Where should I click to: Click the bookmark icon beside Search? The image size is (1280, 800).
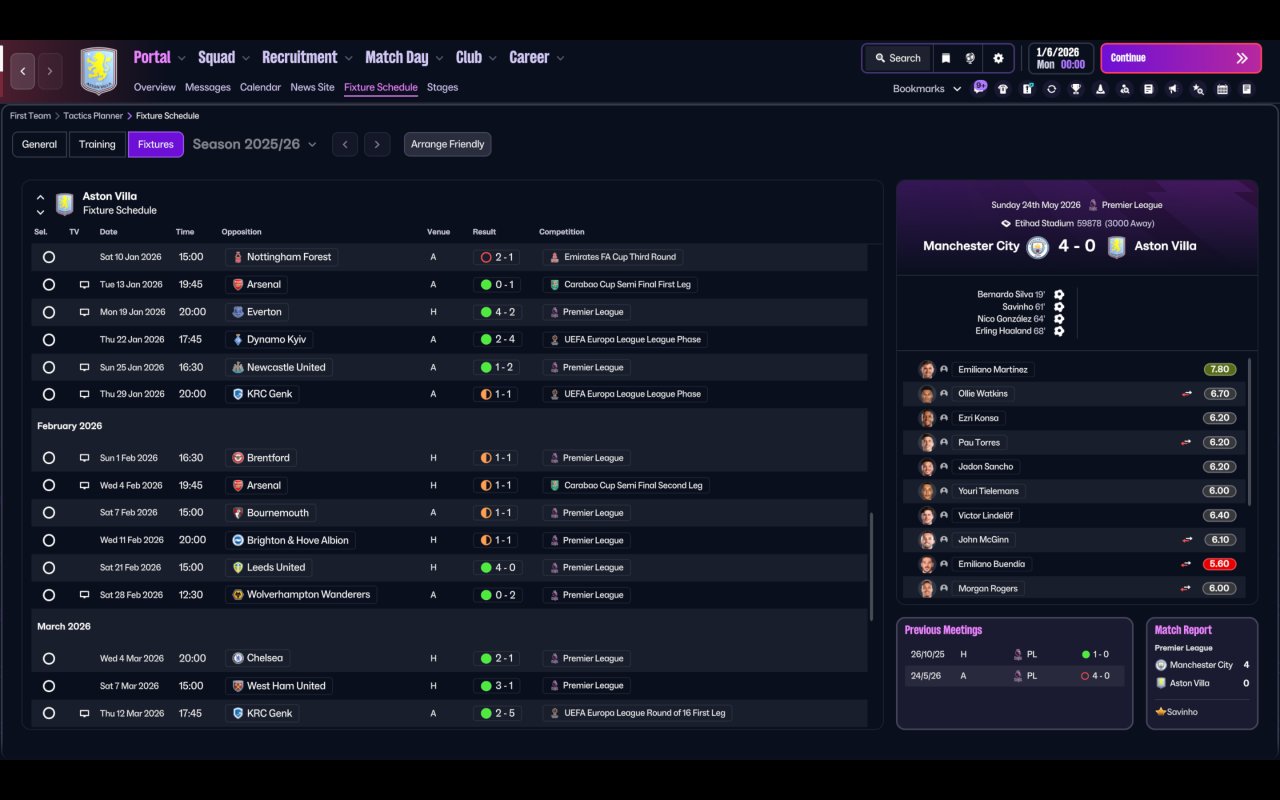[945, 58]
